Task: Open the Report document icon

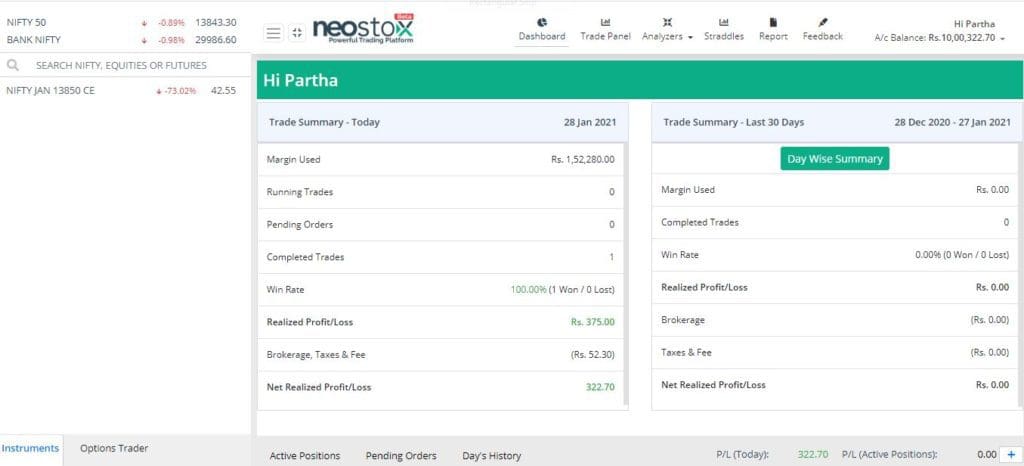Action: click(773, 23)
